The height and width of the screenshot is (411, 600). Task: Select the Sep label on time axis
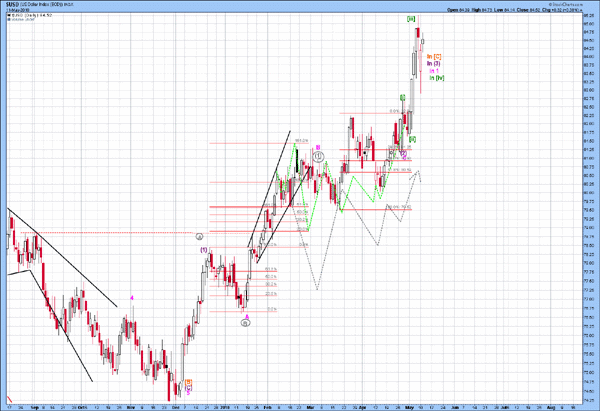[x=34, y=407]
